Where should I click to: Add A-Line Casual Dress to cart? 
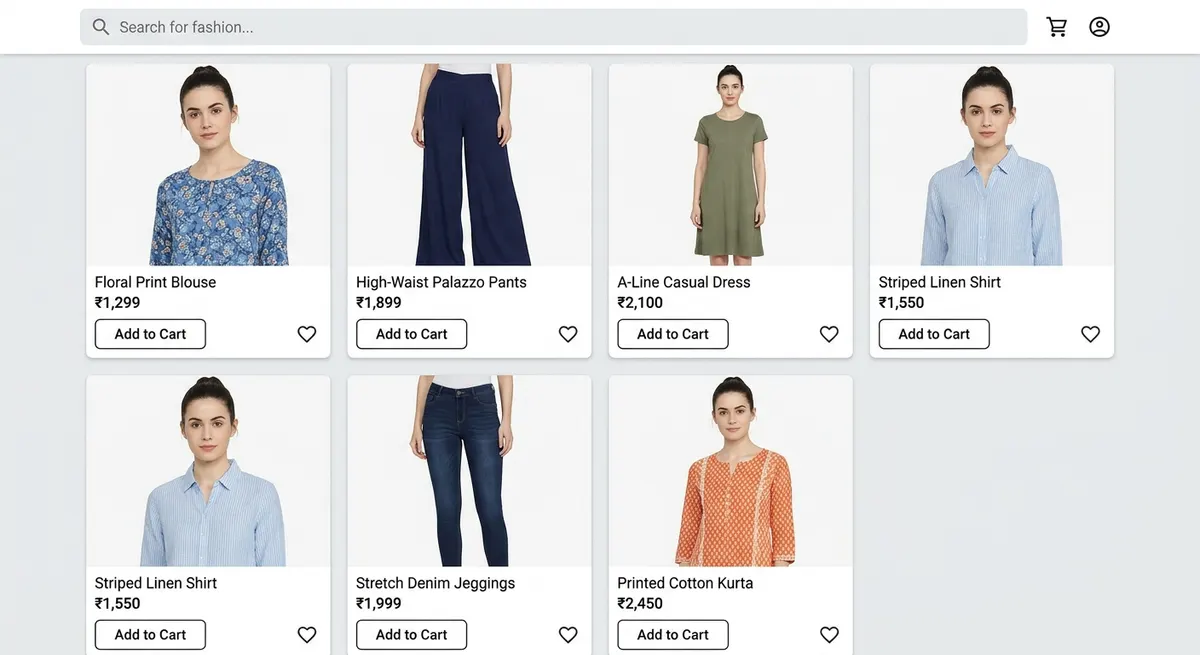(x=672, y=333)
